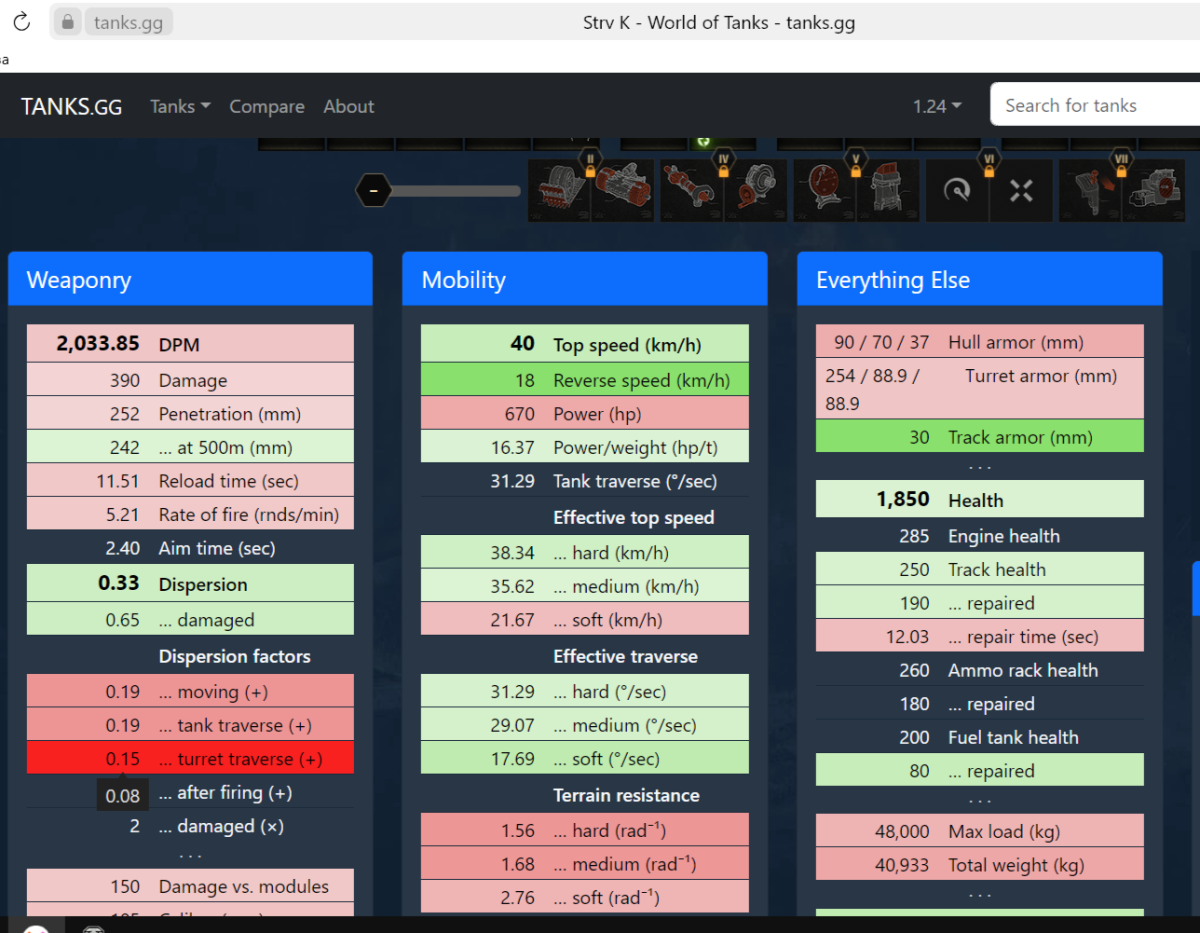This screenshot has width=1200, height=933.
Task: Click the Power/weight (hp/t) row
Action: (x=585, y=447)
